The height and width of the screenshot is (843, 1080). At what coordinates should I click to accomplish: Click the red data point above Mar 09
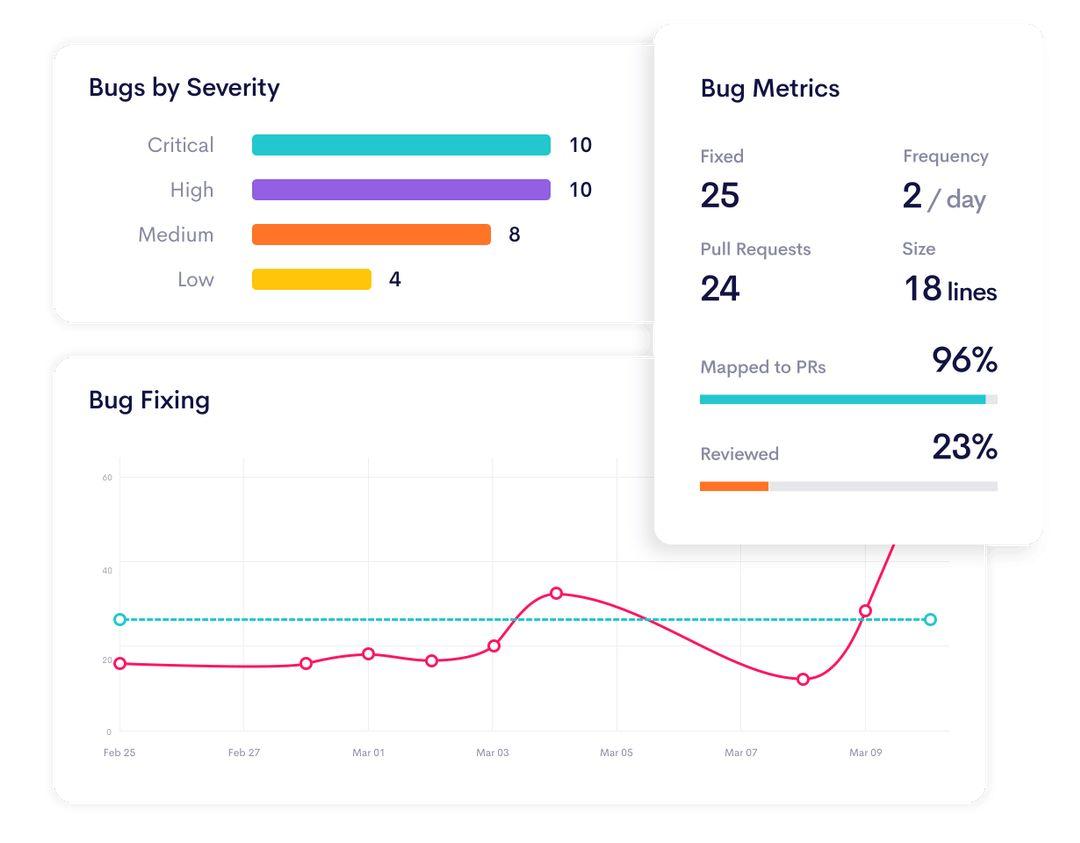tap(865, 611)
